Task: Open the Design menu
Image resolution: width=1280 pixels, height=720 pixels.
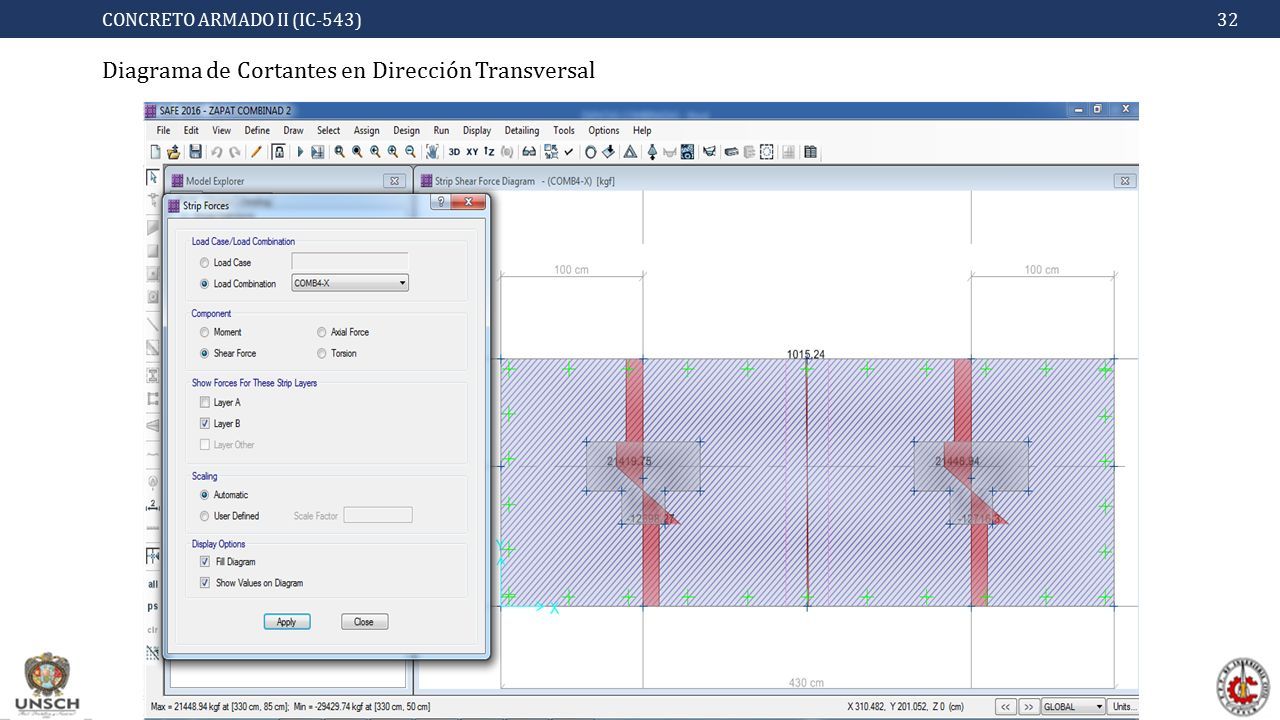Action: pyautogui.click(x=406, y=130)
